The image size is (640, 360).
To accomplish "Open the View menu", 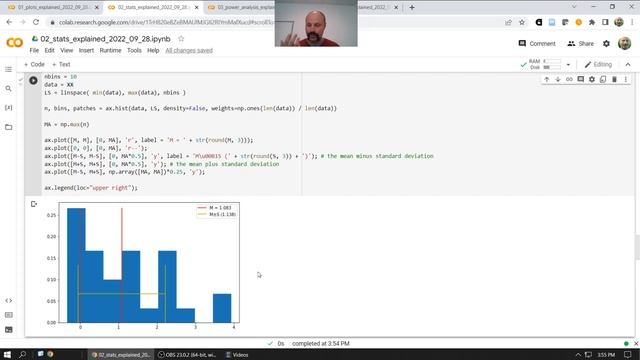I will click(x=67, y=50).
